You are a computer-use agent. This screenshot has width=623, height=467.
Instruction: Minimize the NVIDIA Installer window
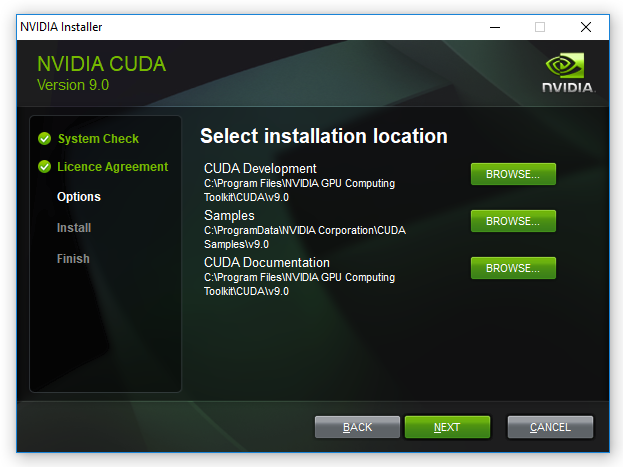point(495,27)
